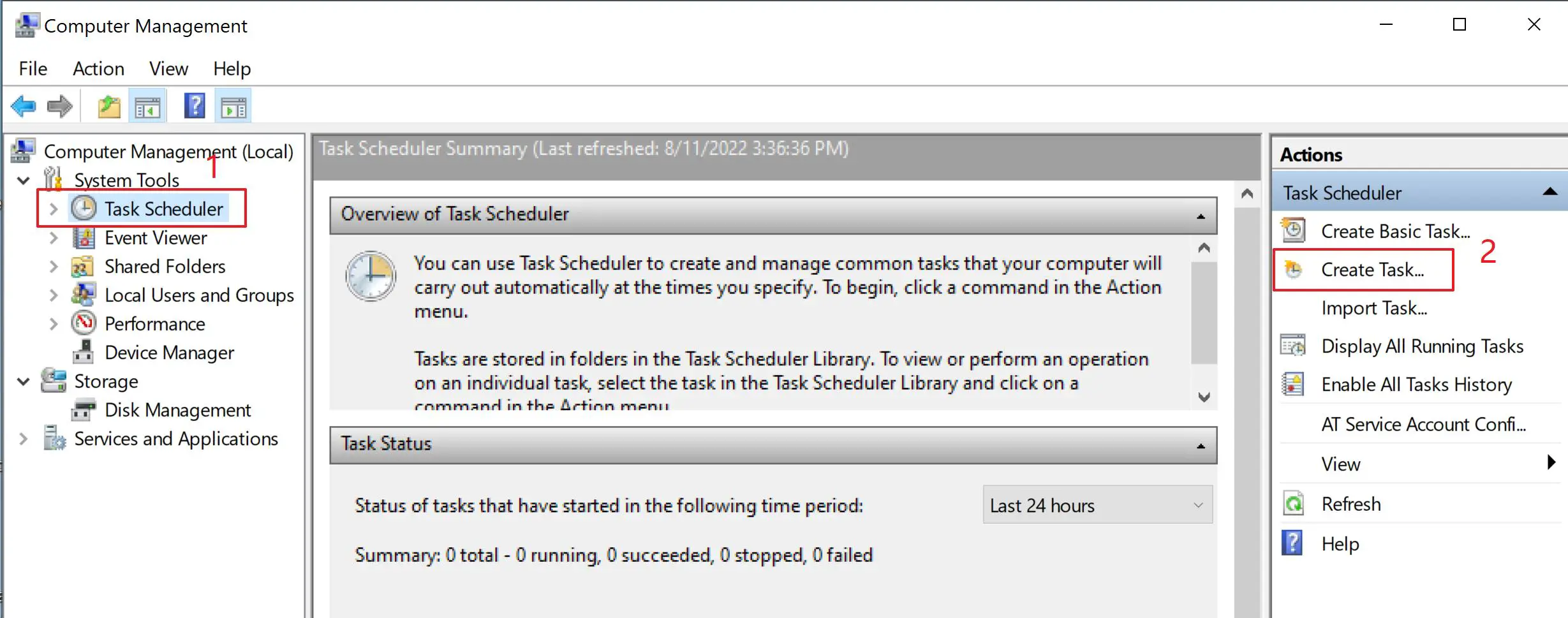Viewport: 1568px width, 618px height.
Task: Click the Show/Hide Console Tree toolbar icon
Action: 147,107
